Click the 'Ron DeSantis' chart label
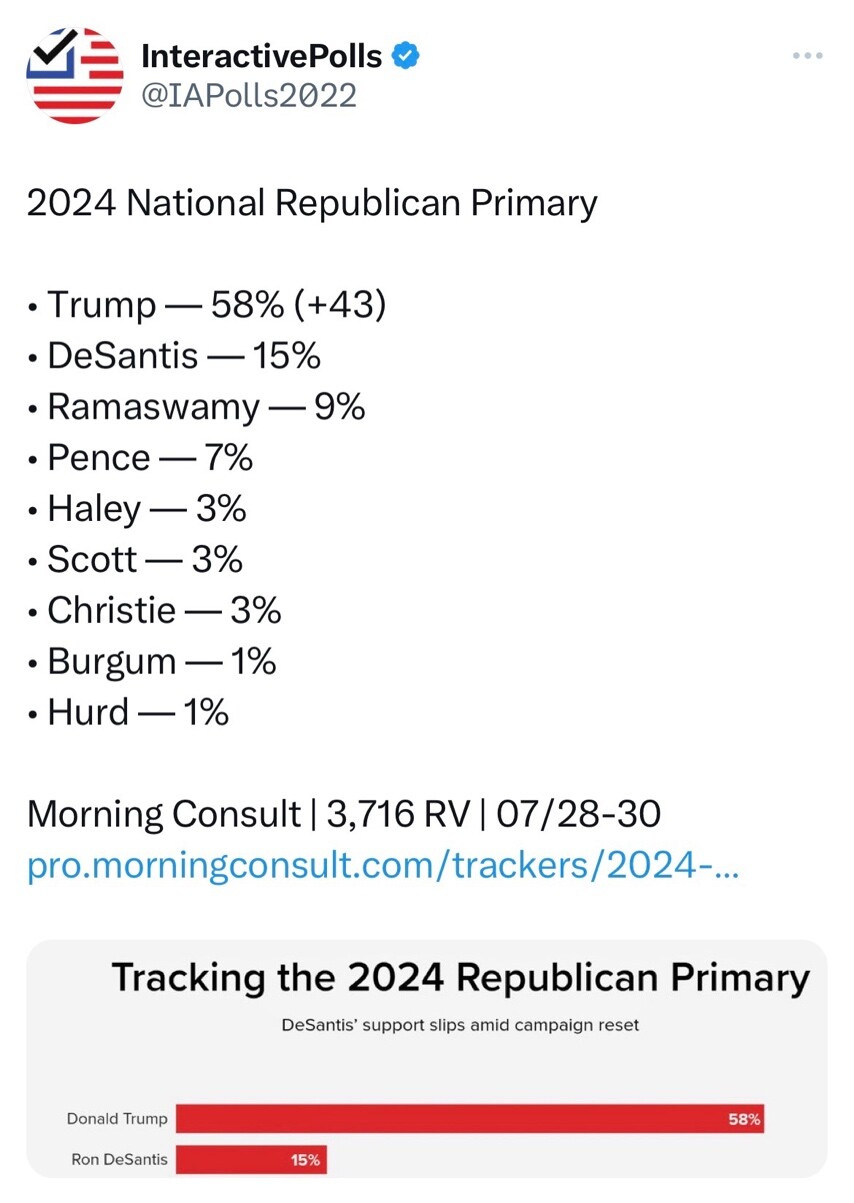 [119, 1161]
